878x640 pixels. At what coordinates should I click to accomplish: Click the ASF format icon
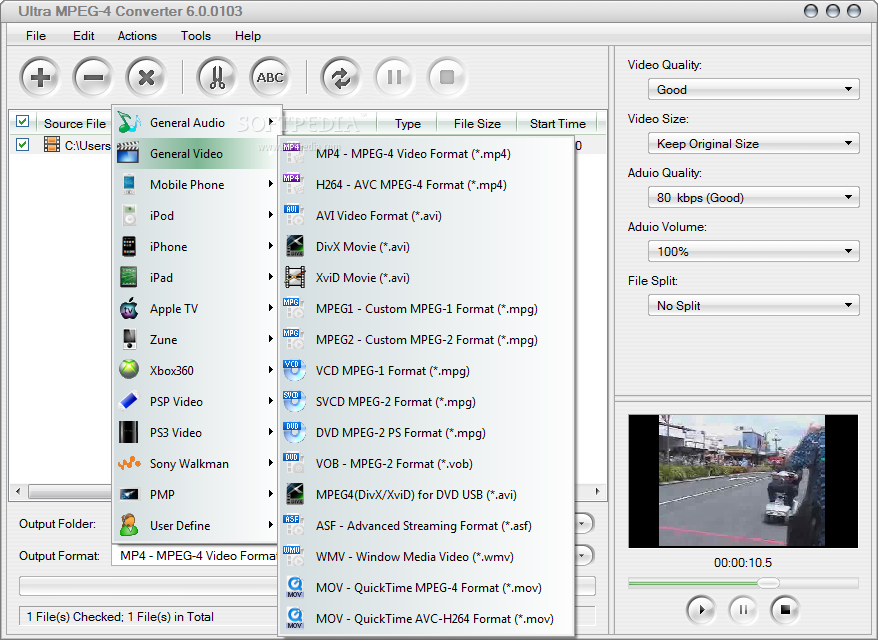pos(294,525)
